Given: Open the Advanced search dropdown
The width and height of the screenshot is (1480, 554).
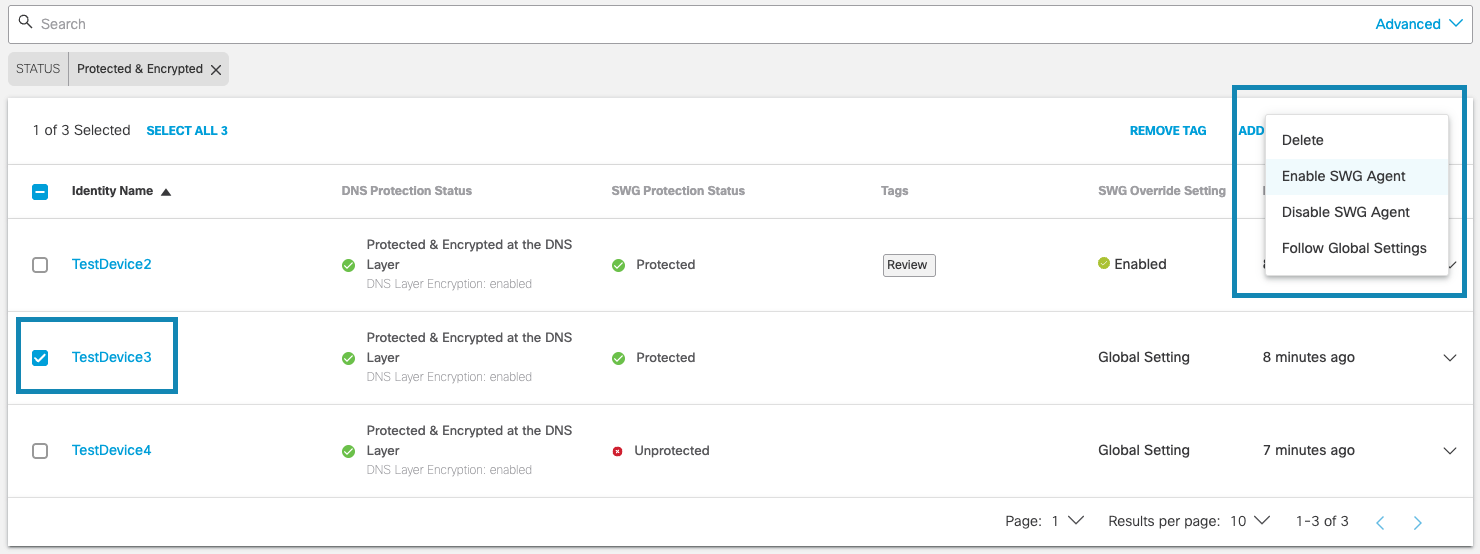Looking at the screenshot, I should tap(1419, 24).
